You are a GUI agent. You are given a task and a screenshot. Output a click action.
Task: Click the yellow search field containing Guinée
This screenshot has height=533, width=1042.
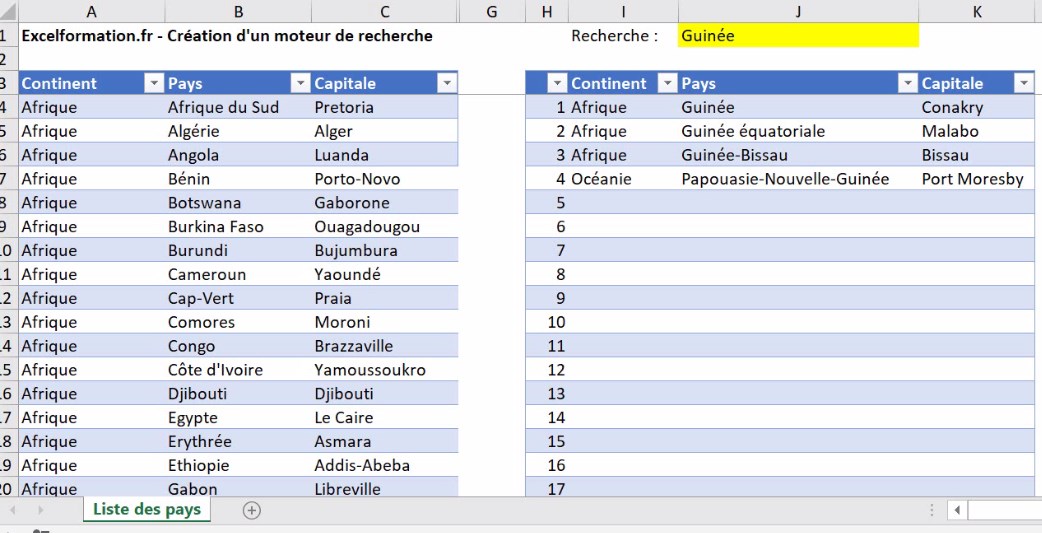798,36
